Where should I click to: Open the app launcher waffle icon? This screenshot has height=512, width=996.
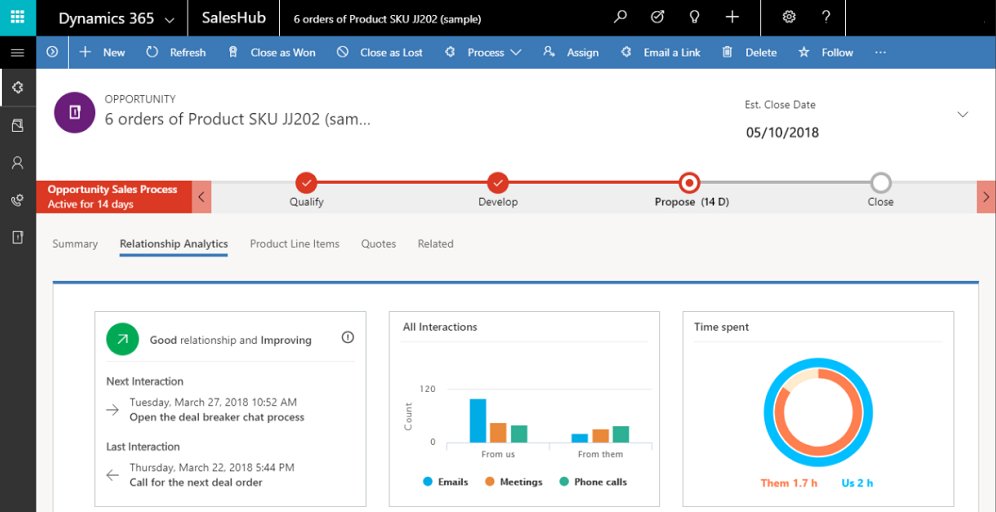18,17
